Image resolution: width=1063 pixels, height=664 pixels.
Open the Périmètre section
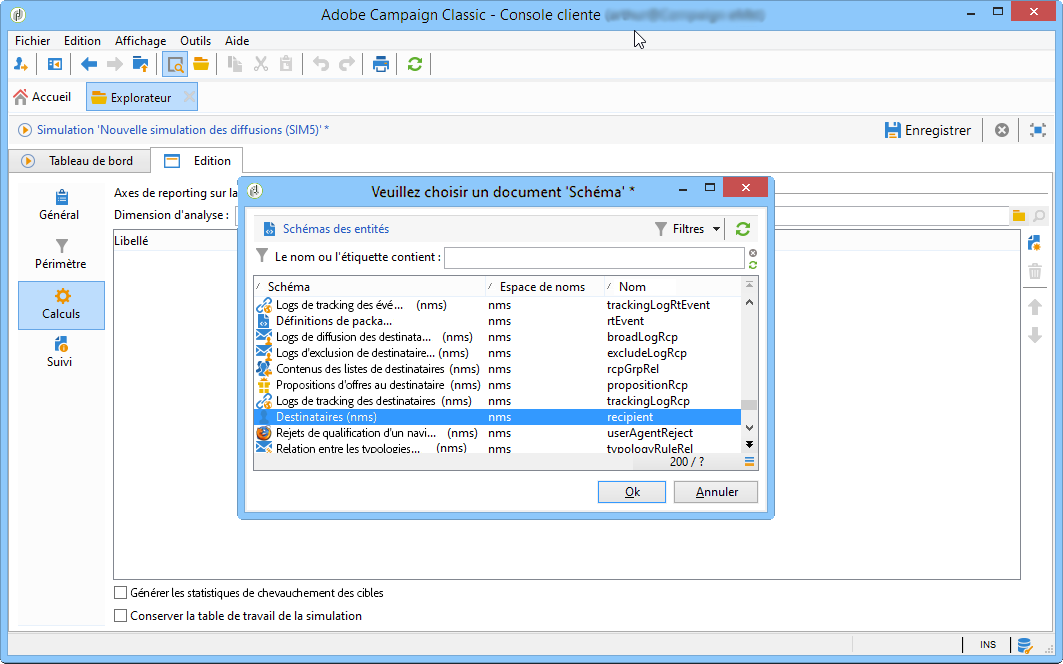point(60,254)
